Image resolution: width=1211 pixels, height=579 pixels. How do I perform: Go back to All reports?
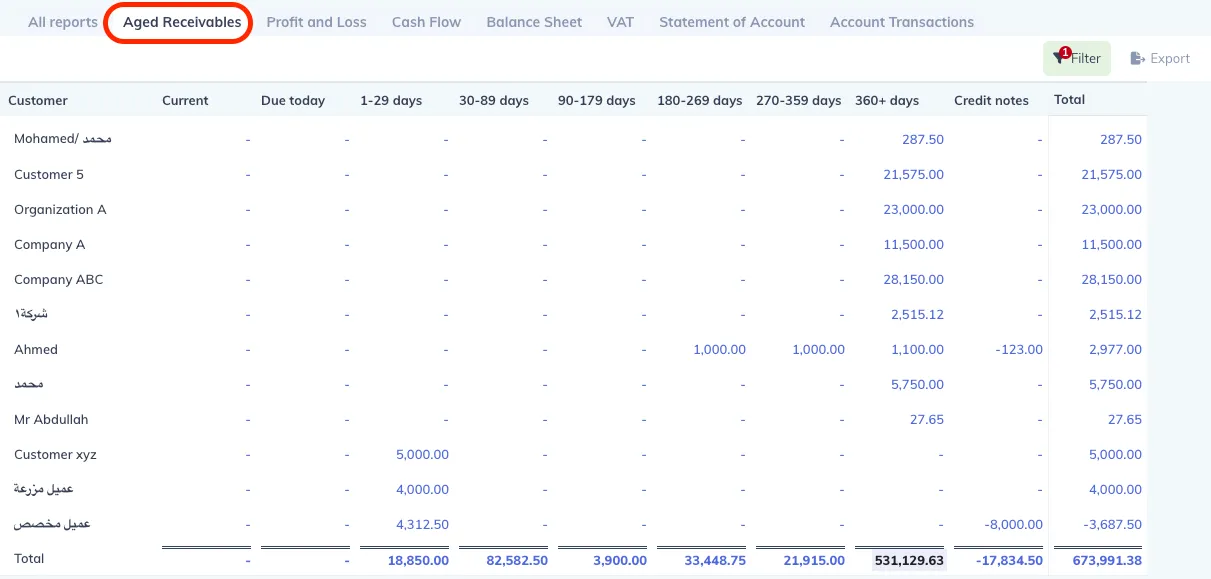click(x=62, y=21)
